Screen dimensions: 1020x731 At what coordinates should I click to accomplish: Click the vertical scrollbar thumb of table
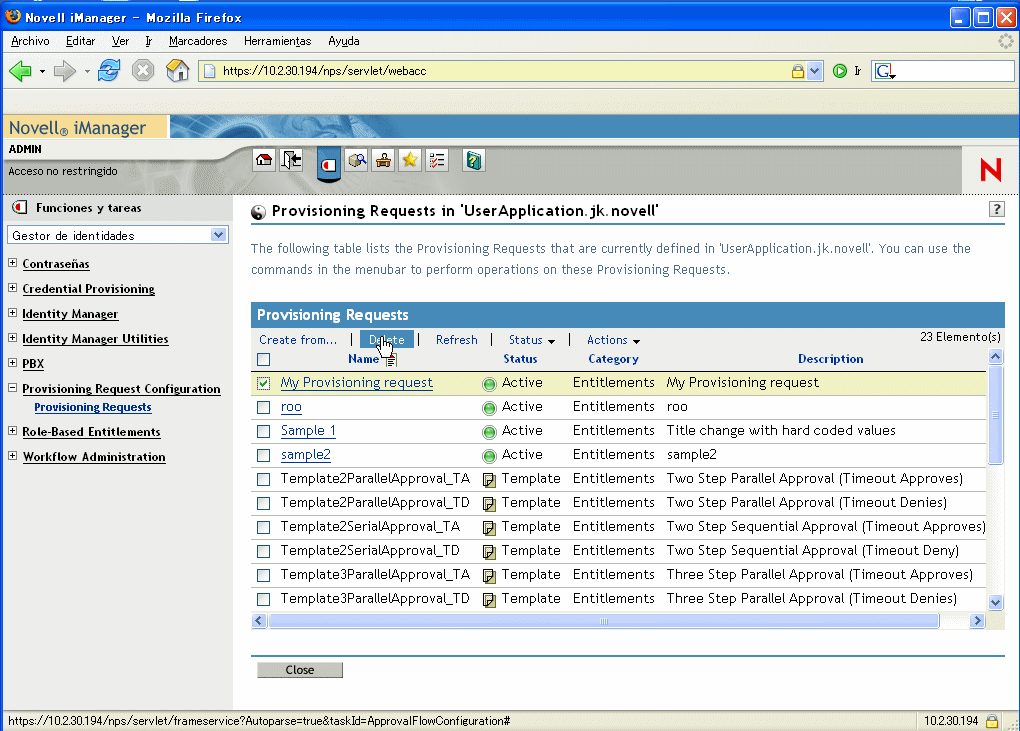pos(995,415)
